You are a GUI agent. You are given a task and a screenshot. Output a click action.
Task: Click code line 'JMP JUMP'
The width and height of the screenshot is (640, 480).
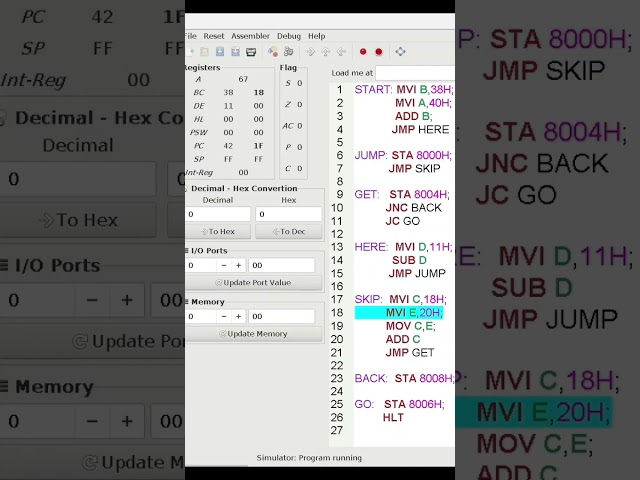417,273
